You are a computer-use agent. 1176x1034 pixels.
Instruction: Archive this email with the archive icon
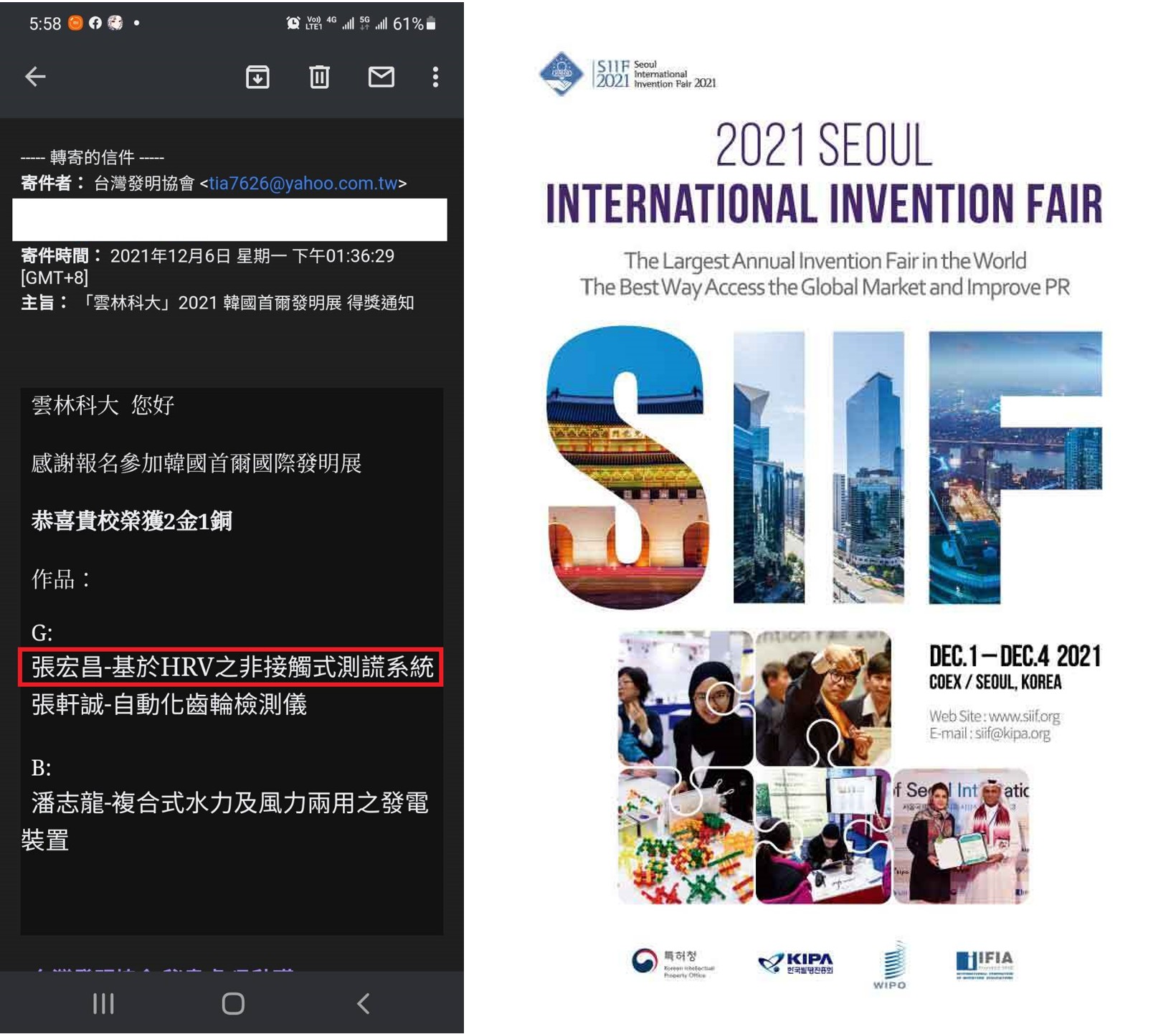click(257, 77)
